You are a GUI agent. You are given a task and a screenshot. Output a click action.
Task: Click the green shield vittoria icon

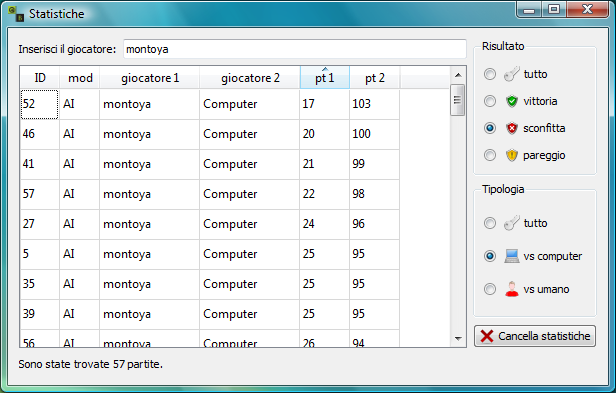pyautogui.click(x=512, y=101)
